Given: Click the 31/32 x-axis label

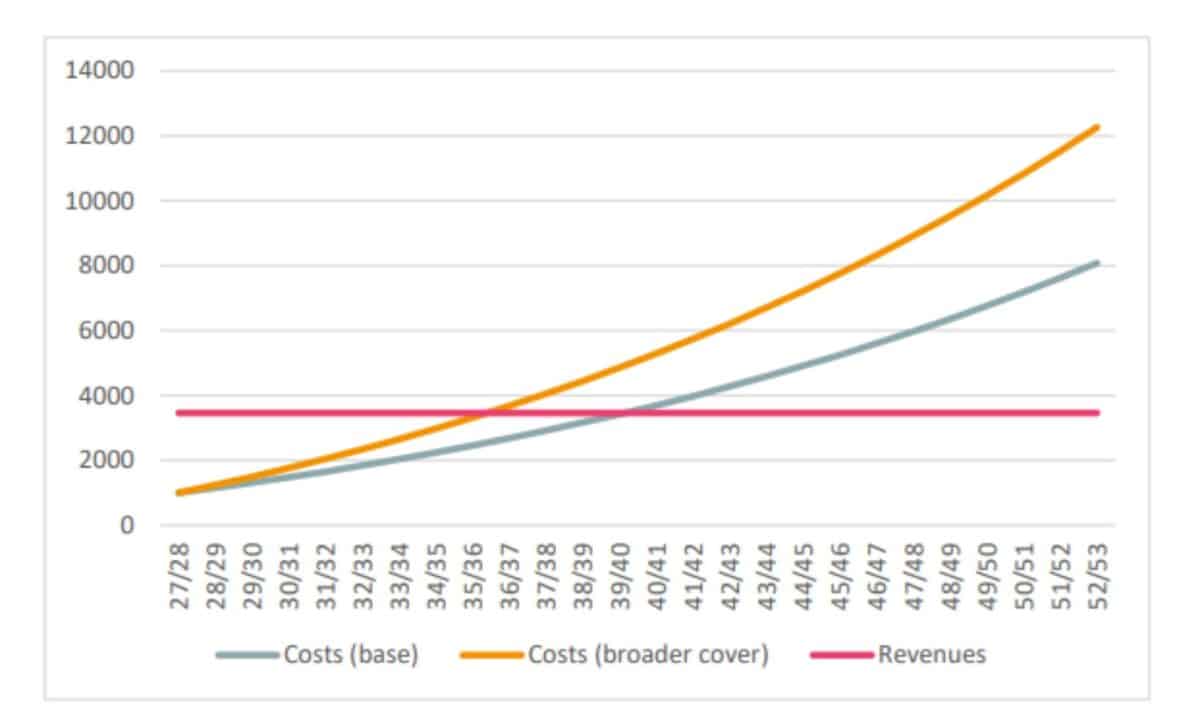Looking at the screenshot, I should point(327,577).
